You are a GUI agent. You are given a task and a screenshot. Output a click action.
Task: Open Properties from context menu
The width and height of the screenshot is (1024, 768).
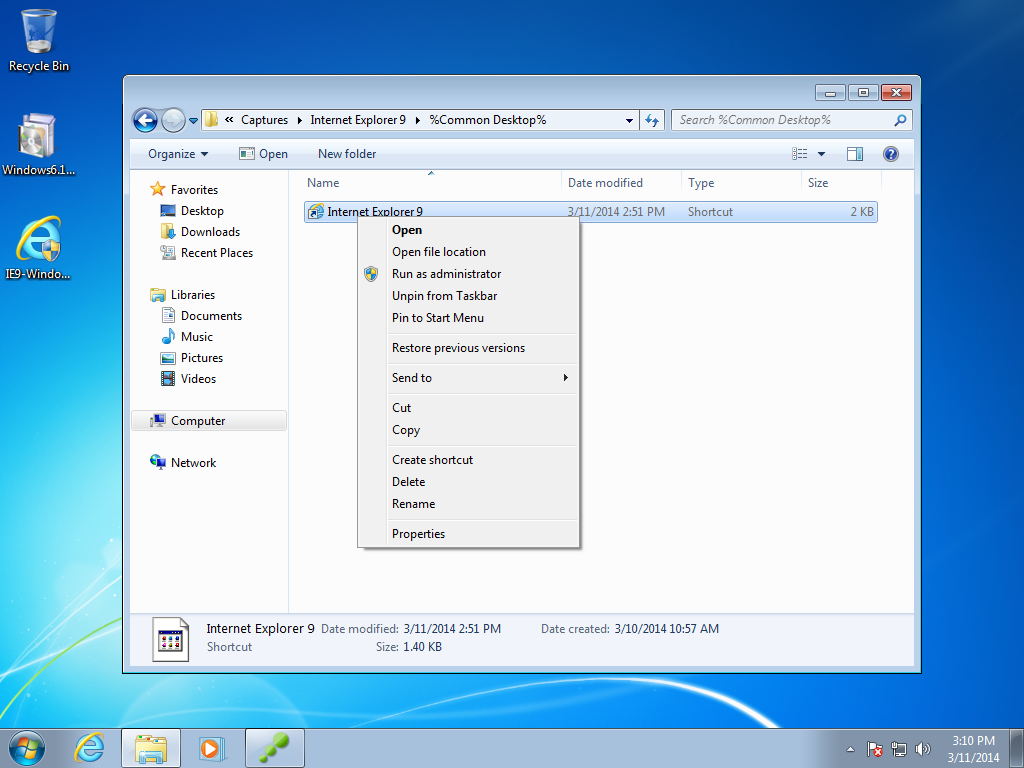click(x=468, y=534)
